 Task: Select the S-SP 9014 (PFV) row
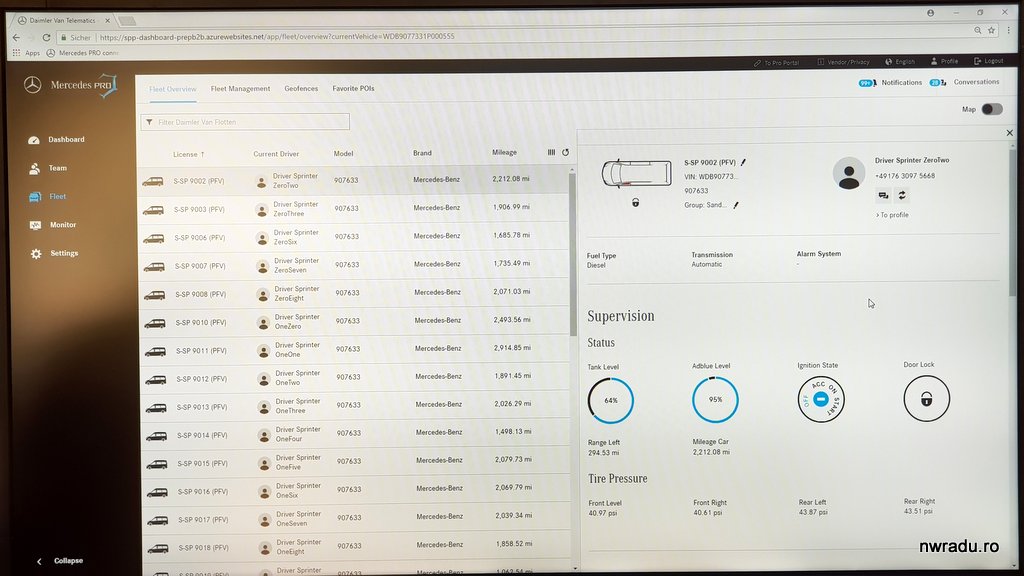coord(356,434)
